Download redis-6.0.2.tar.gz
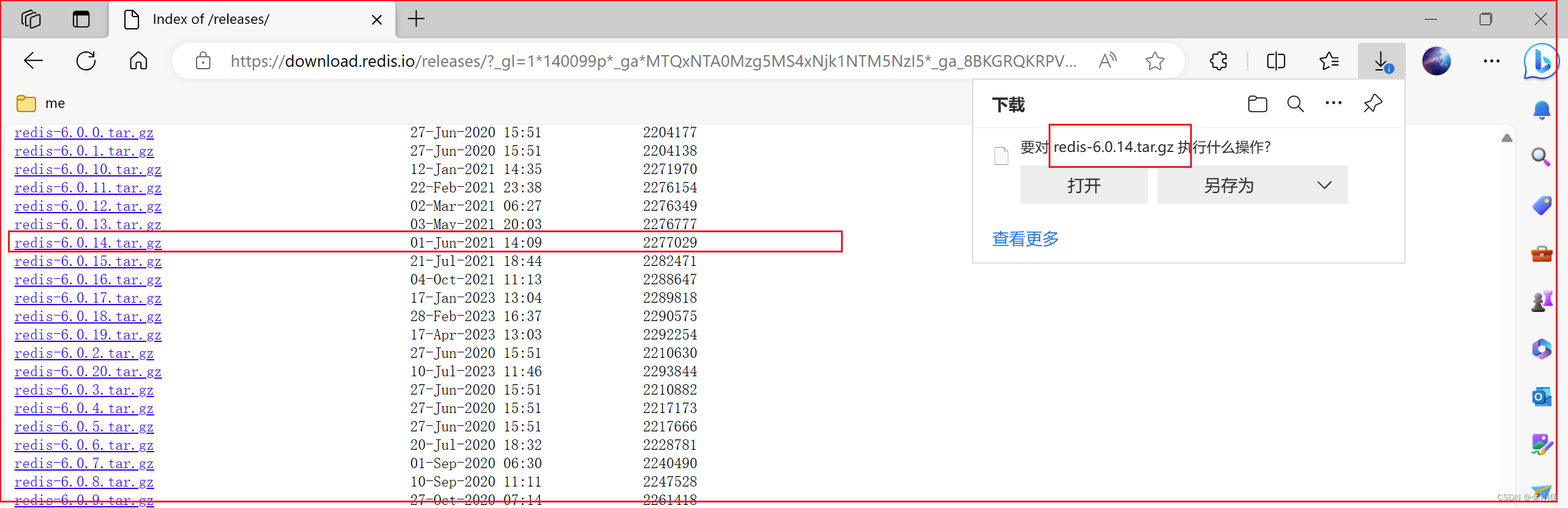 point(84,353)
